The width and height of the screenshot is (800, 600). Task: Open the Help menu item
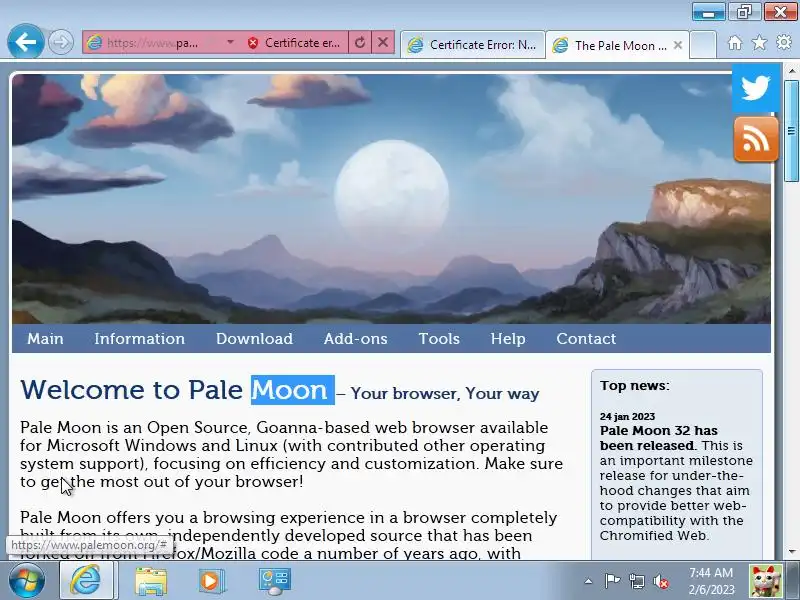pyautogui.click(x=508, y=339)
